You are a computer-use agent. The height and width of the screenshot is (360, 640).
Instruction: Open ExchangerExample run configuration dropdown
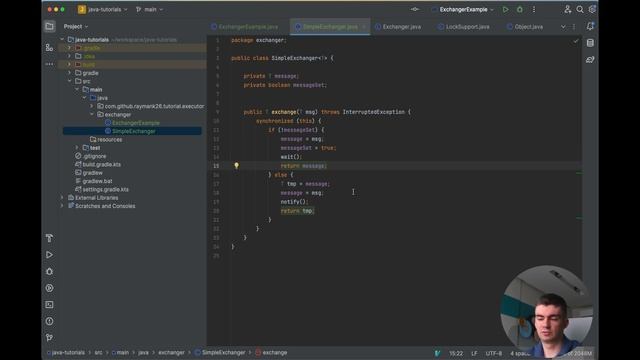click(463, 9)
